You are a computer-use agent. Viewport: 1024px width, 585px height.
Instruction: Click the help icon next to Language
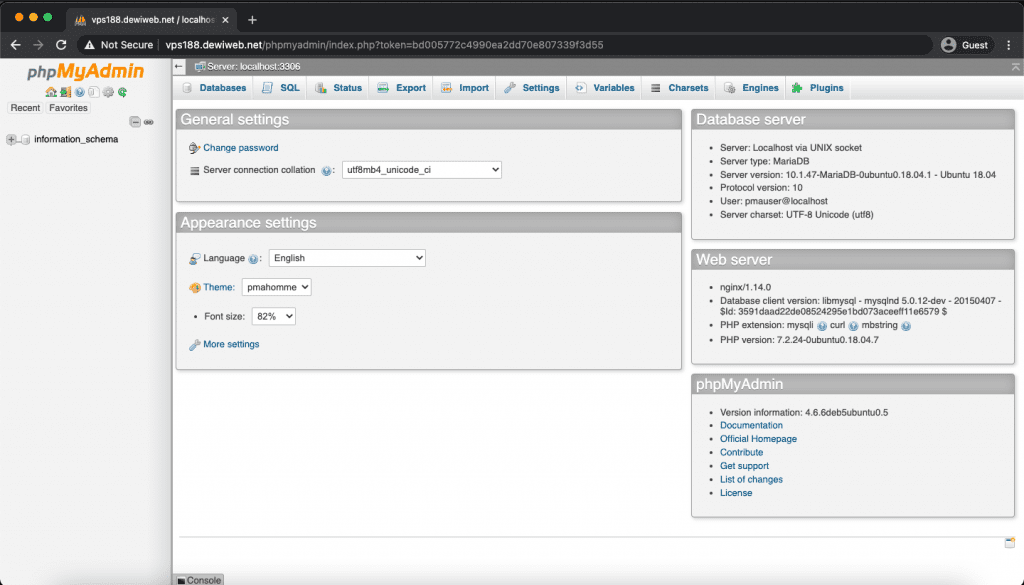point(254,259)
